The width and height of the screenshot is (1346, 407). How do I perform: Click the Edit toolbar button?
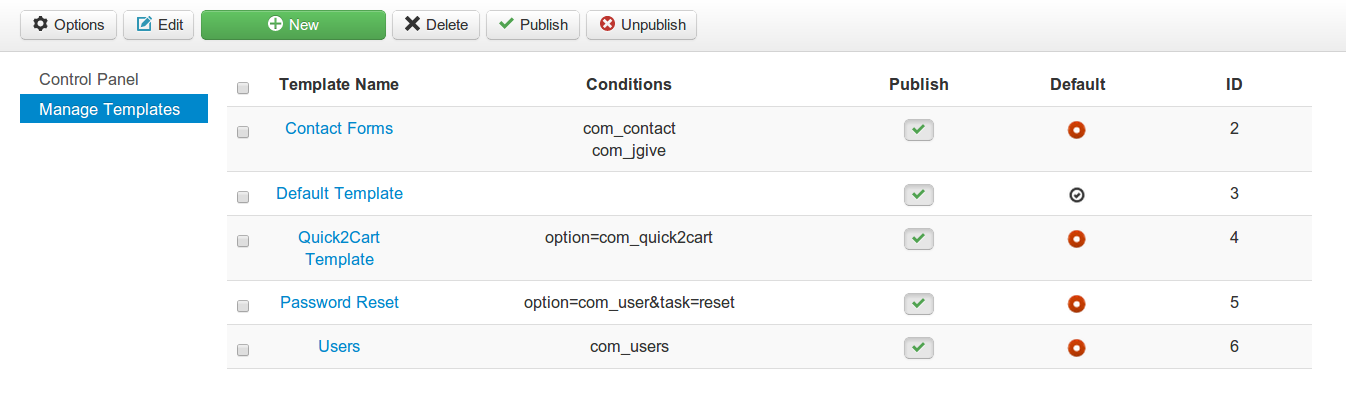(159, 25)
